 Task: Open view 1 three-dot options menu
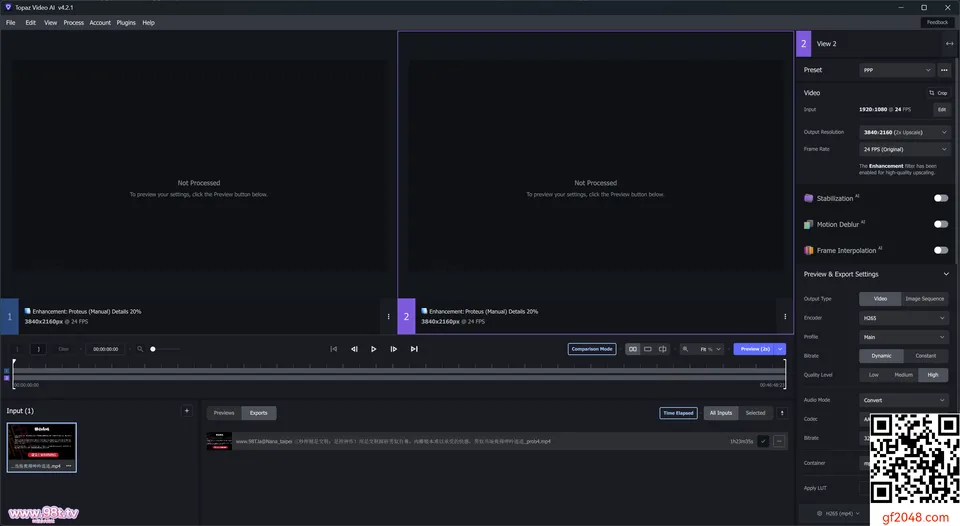click(x=388, y=317)
